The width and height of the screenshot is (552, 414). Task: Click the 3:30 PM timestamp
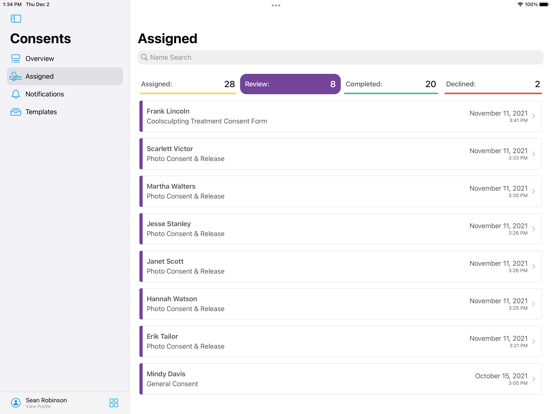[x=518, y=195]
